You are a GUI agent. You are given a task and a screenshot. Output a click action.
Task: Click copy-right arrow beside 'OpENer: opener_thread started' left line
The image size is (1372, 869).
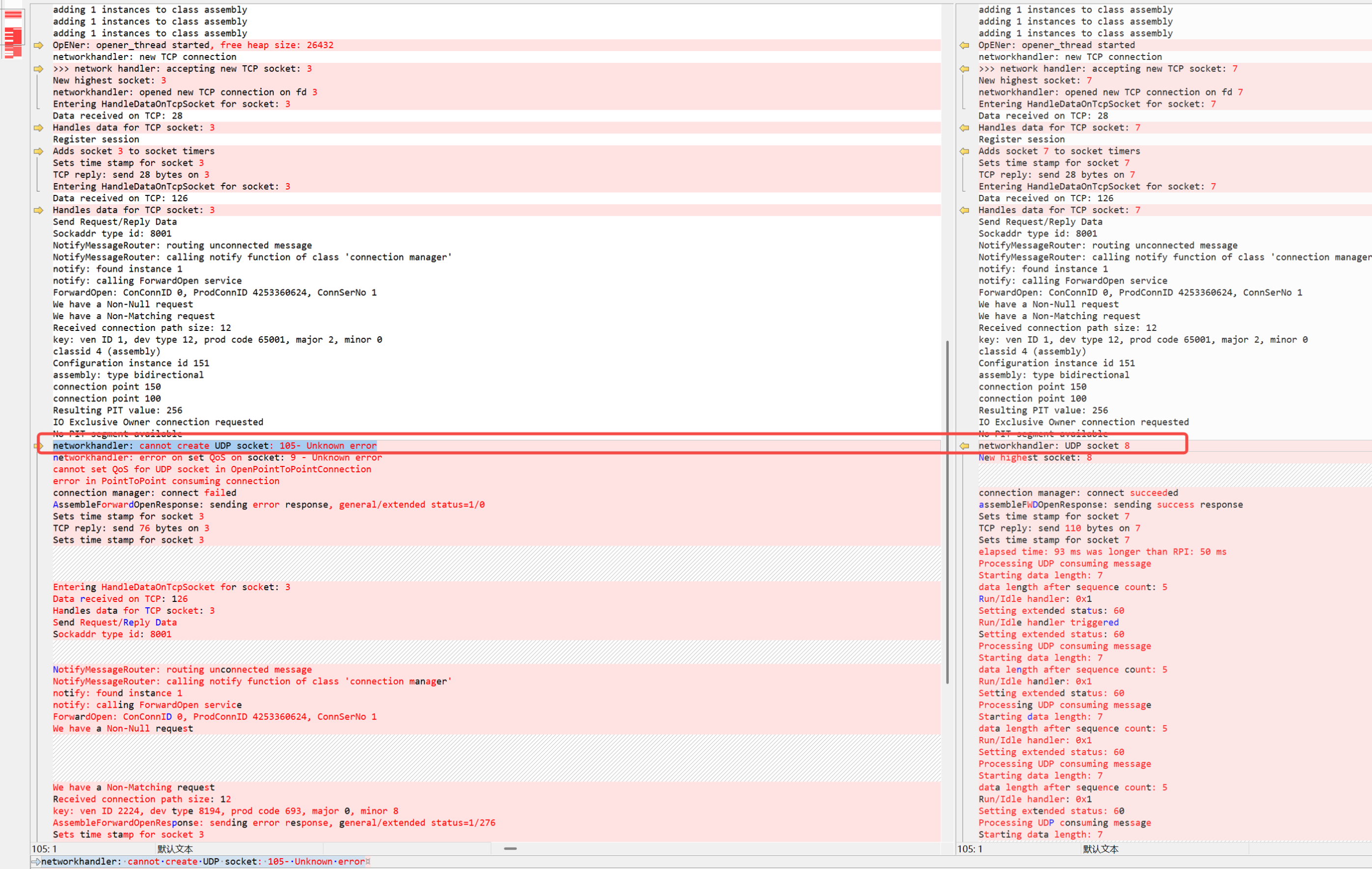(x=38, y=45)
